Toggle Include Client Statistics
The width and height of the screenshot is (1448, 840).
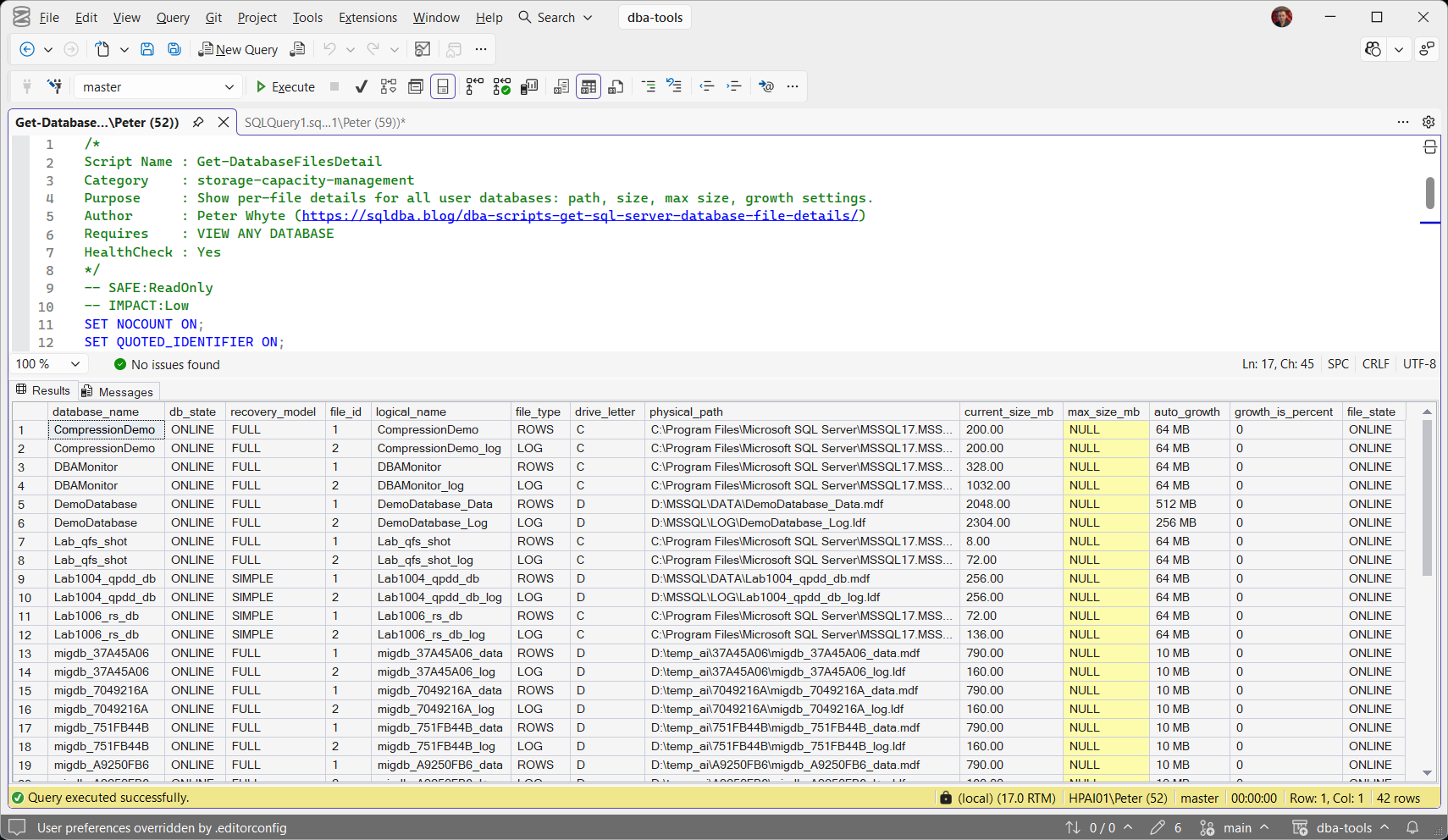tap(529, 86)
